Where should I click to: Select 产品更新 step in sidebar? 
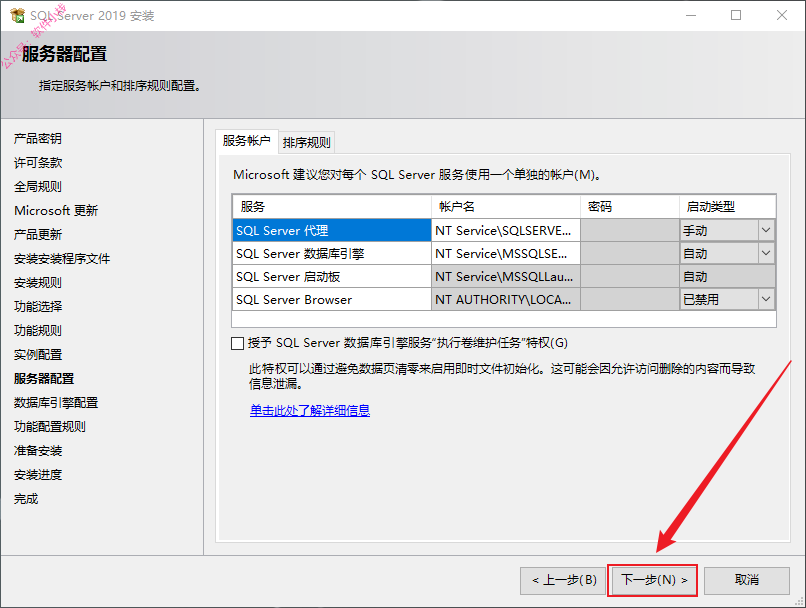click(x=38, y=234)
